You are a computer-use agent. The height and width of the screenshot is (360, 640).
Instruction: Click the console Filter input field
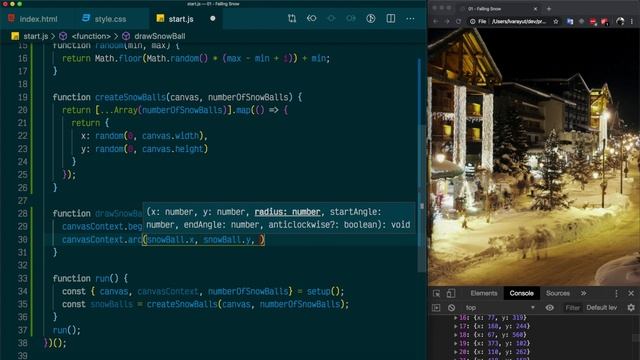tap(572, 308)
